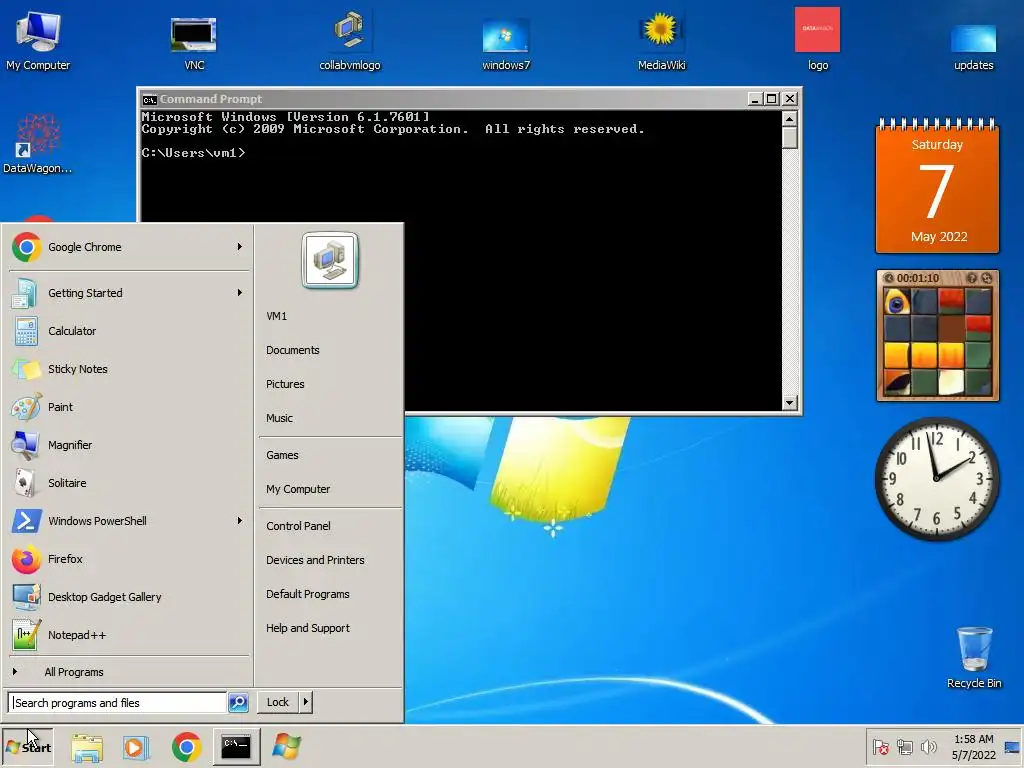Open Magnifier from Start menu
The width and height of the screenshot is (1024, 768).
[129, 445]
